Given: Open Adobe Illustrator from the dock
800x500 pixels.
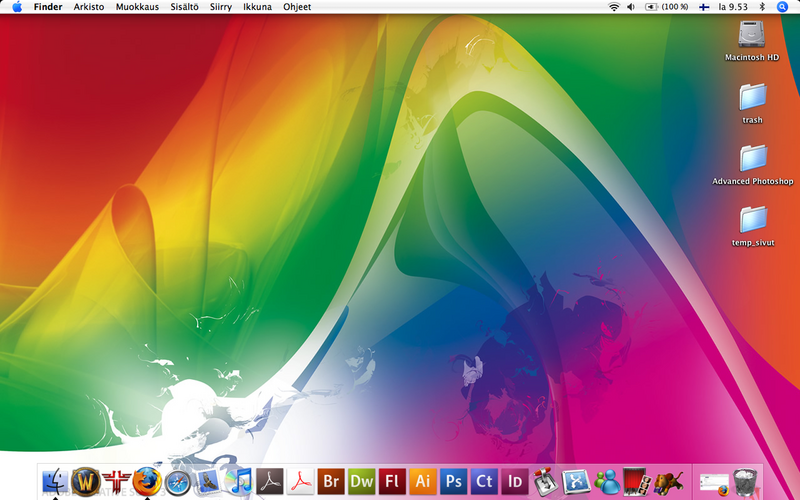Looking at the screenshot, I should (x=424, y=481).
